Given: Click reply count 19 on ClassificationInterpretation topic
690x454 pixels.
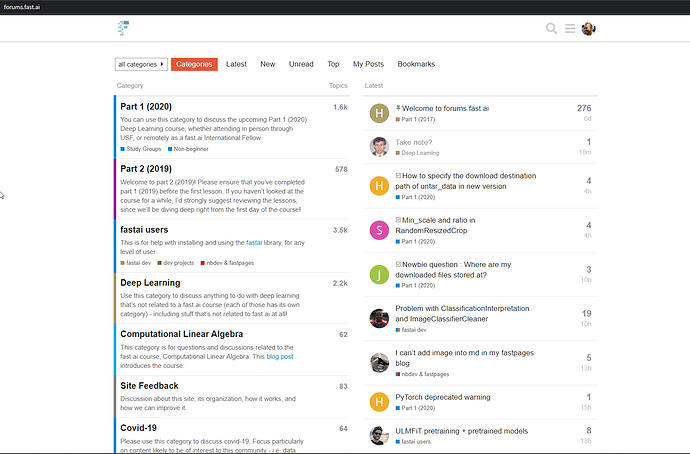Looking at the screenshot, I should [587, 314].
